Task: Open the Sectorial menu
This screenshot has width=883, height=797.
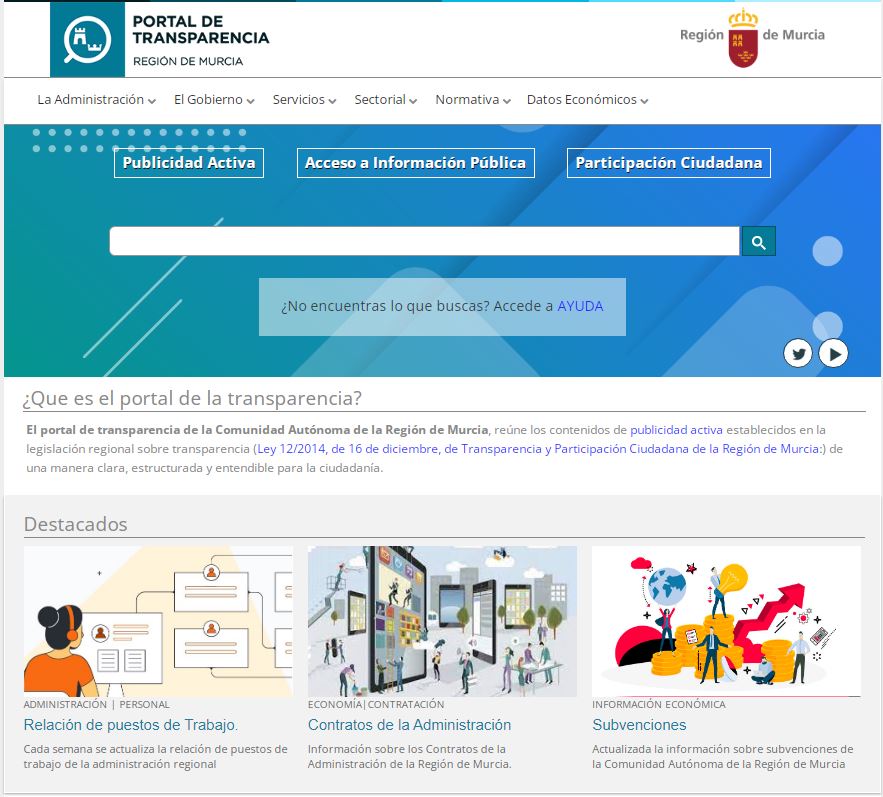Action: pos(385,100)
